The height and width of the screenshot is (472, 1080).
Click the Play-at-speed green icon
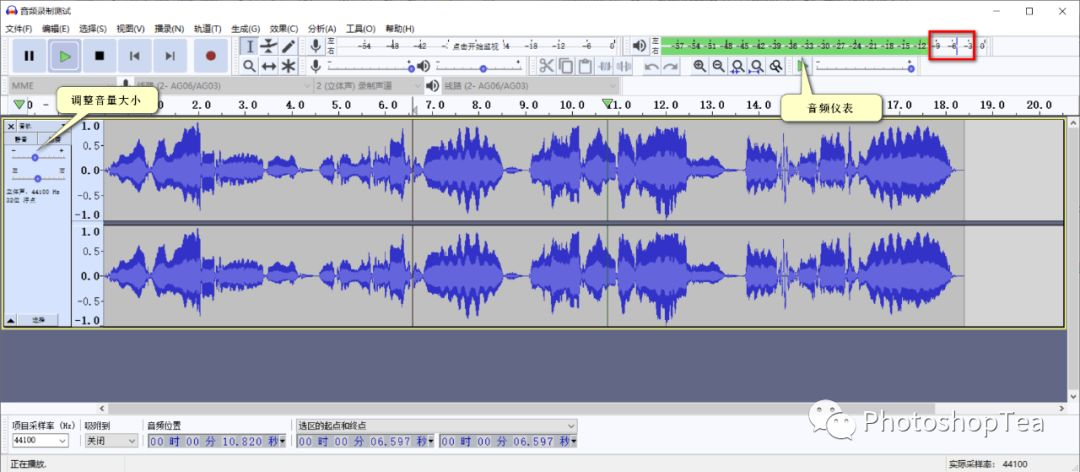click(x=803, y=66)
